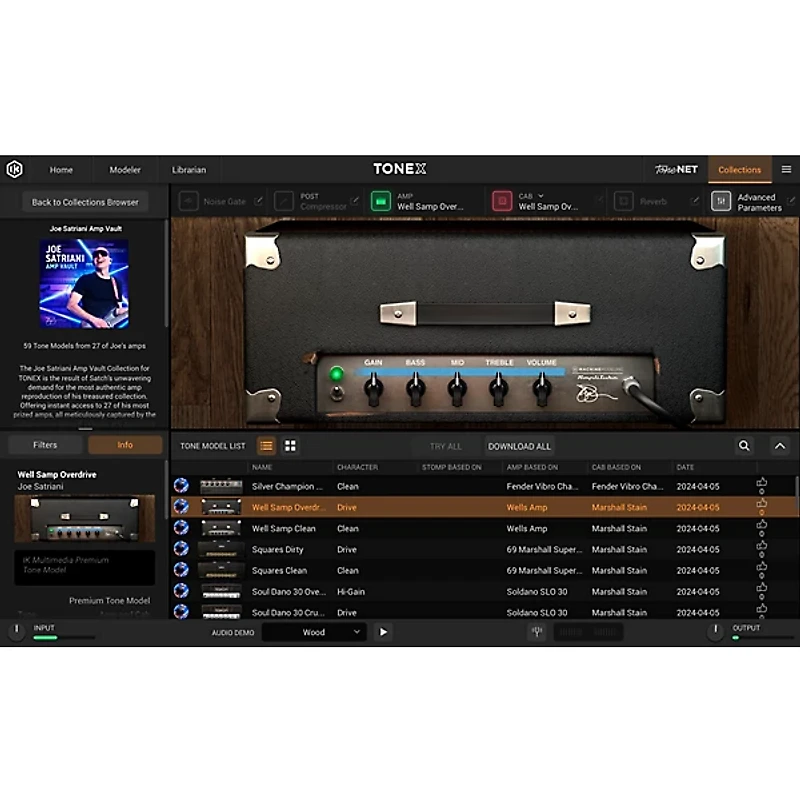Edit Compressor settings pencil icon
800x800 pixels.
(354, 201)
